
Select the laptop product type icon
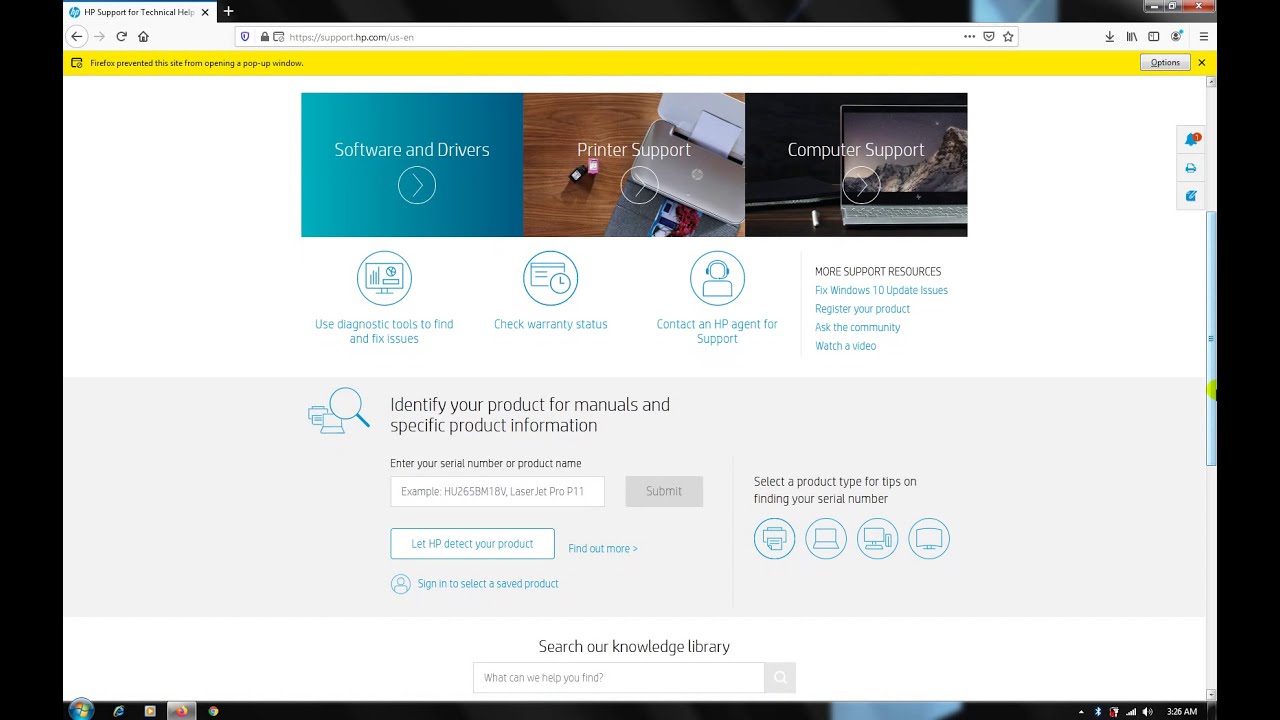[x=826, y=539]
